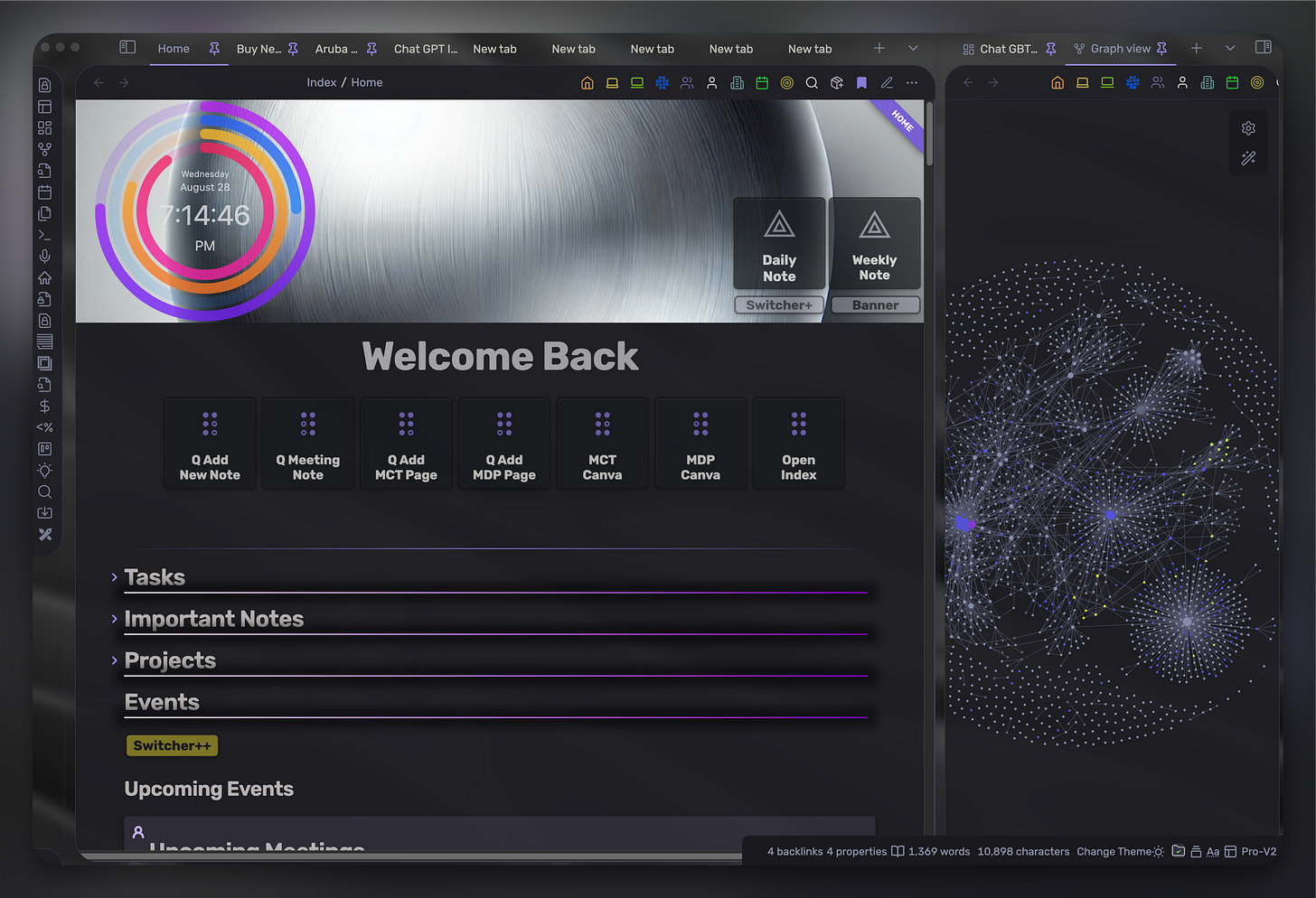1316x898 pixels.
Task: Toggle the right sidebar panel
Action: point(1264,47)
